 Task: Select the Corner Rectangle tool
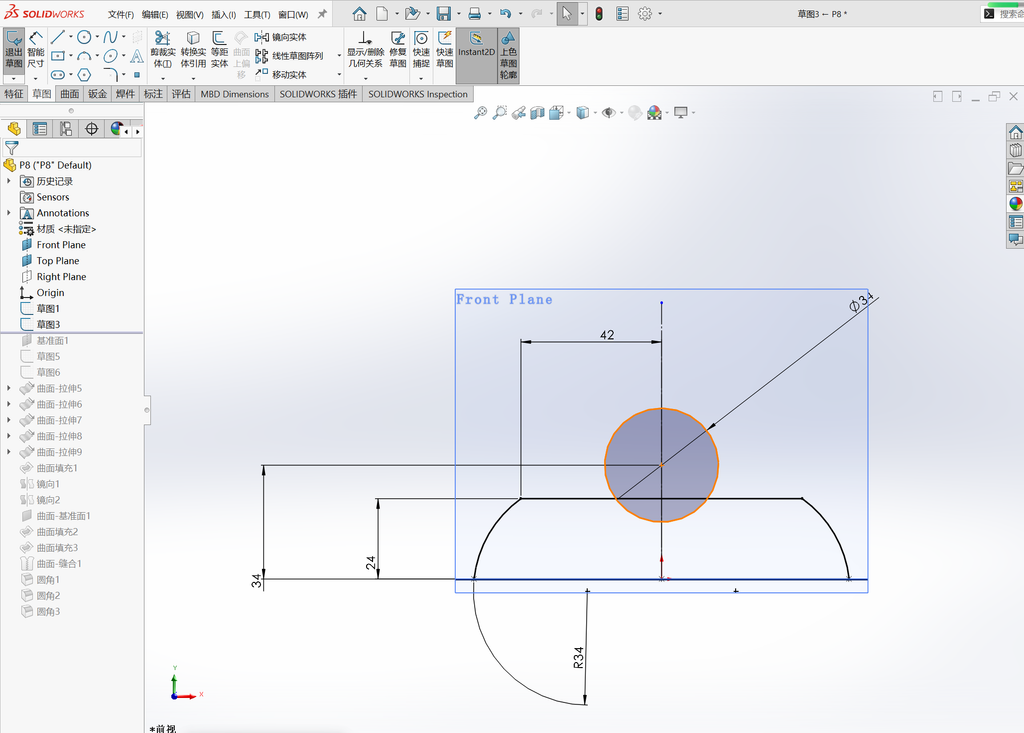pyautogui.click(x=57, y=56)
